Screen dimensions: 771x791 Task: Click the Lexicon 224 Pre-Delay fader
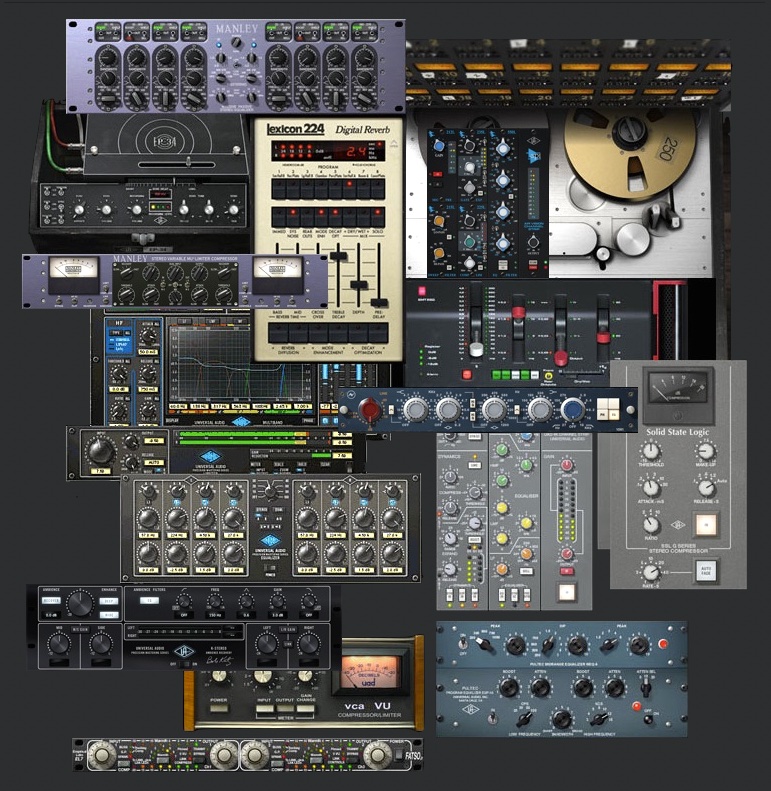coord(380,302)
